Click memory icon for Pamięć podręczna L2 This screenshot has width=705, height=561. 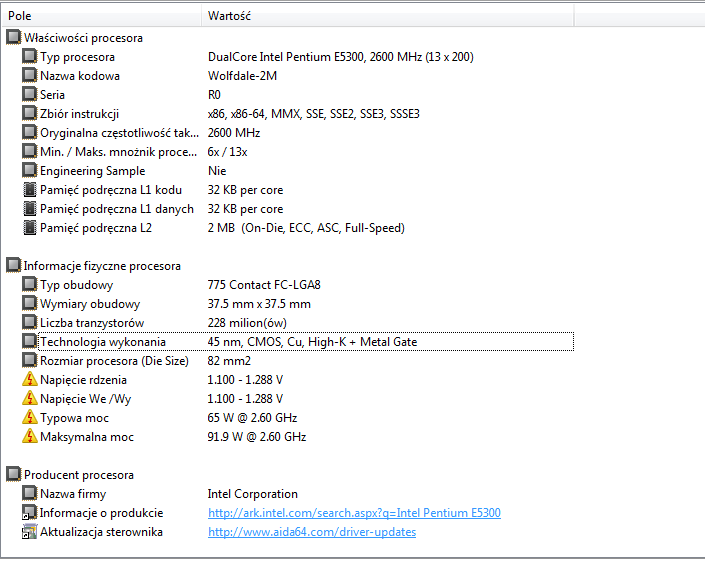tap(30, 227)
